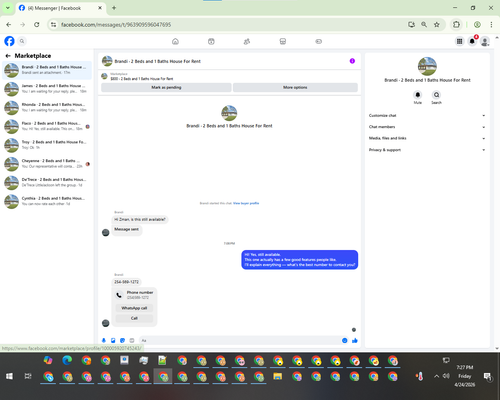Screen dimensions: 500x400
Task: Expand Media, files and links section
Action: (427, 138)
